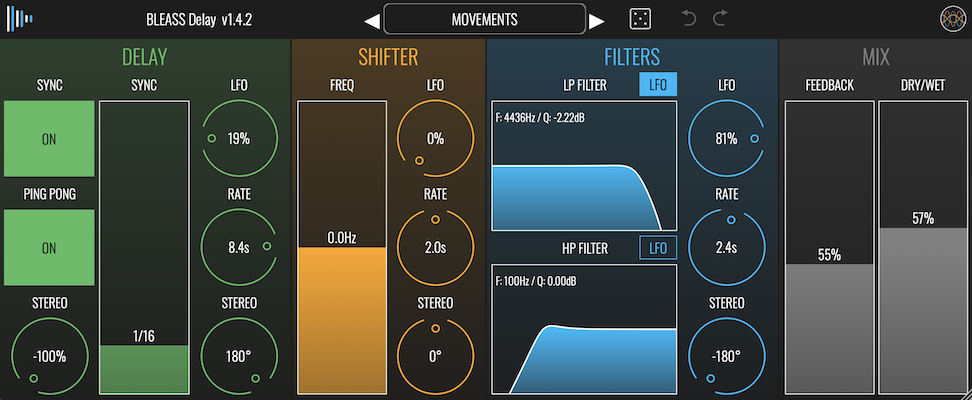Toggle the PING PONG ON button
Viewport: 972px width, 400px height.
pyautogui.click(x=49, y=247)
